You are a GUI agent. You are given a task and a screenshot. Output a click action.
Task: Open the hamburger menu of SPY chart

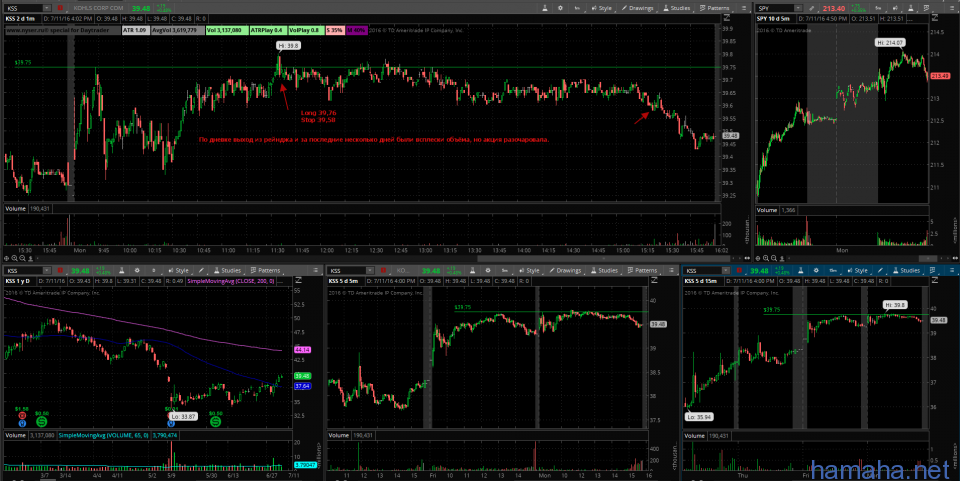(x=951, y=8)
